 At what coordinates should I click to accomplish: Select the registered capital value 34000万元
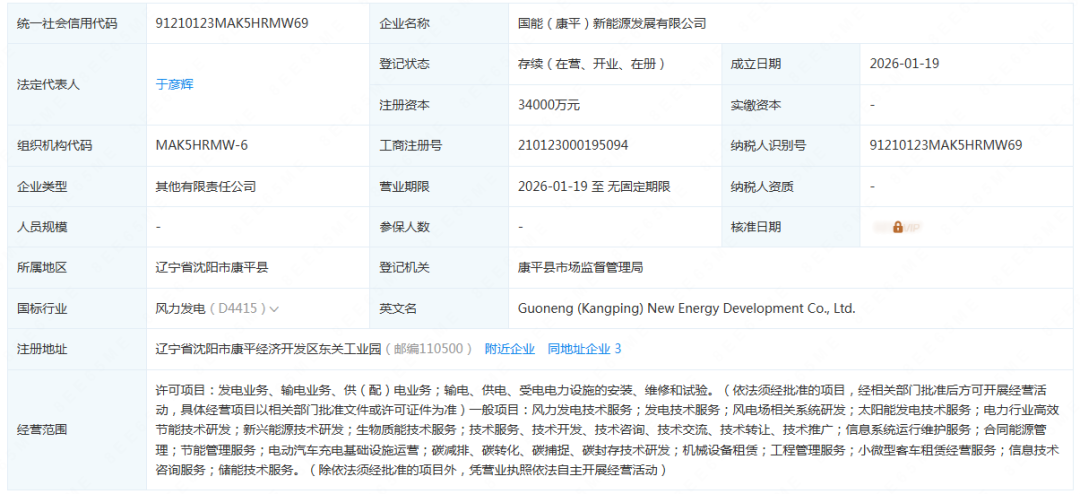click(549, 105)
